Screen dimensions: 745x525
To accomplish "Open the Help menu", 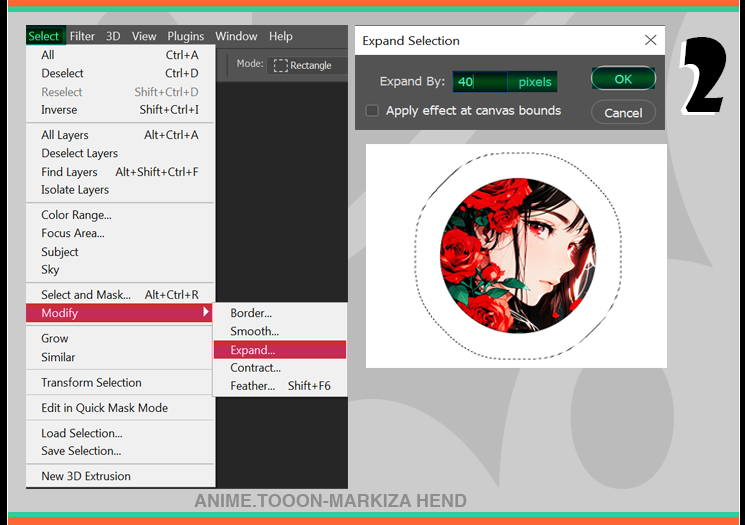I will [281, 36].
